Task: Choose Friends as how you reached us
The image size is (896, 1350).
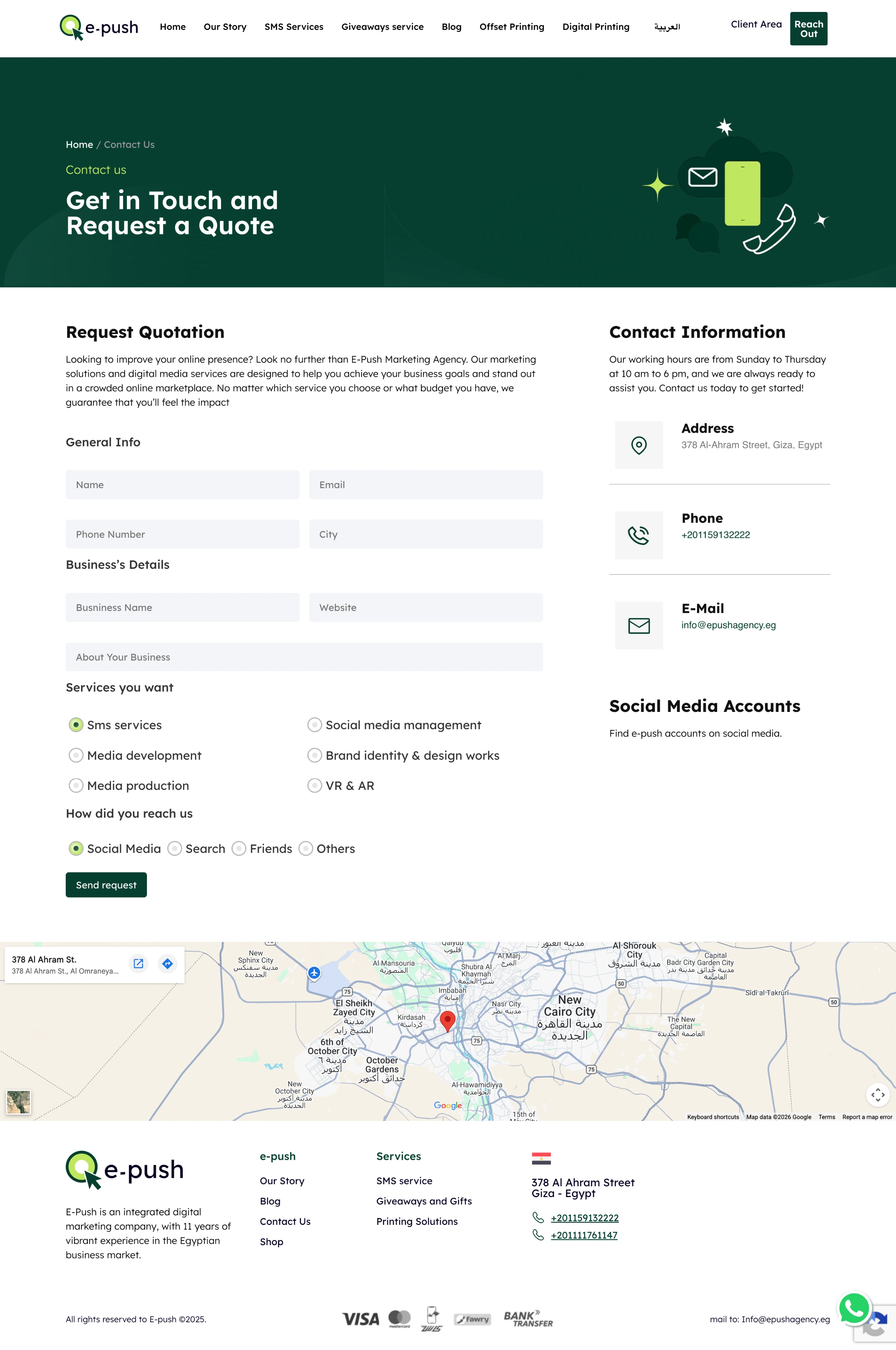Action: click(x=239, y=848)
